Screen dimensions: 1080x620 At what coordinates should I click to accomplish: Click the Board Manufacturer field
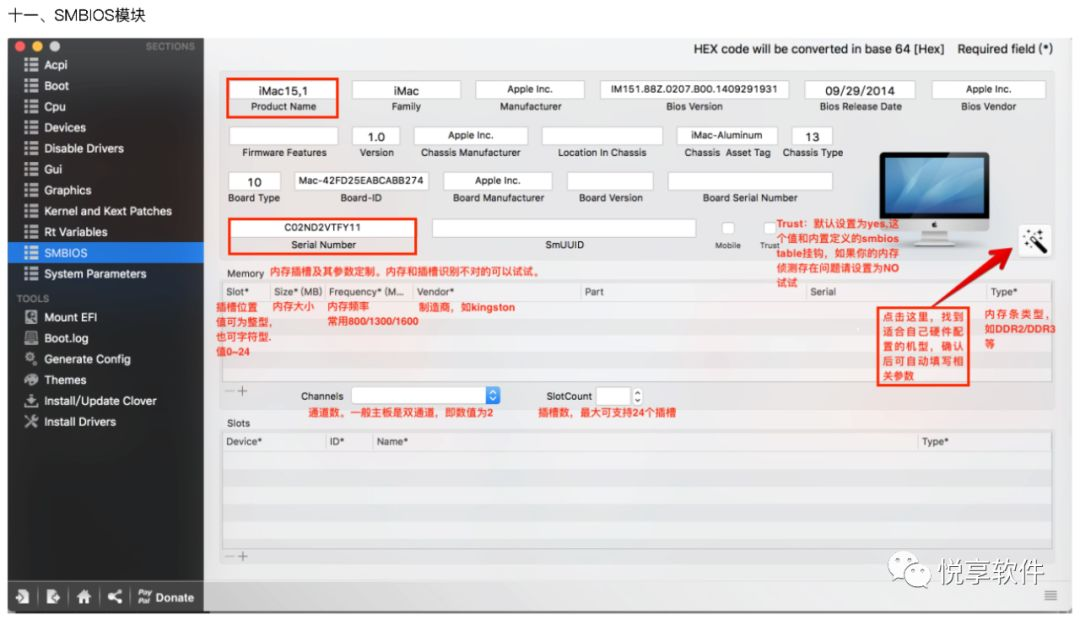[497, 180]
